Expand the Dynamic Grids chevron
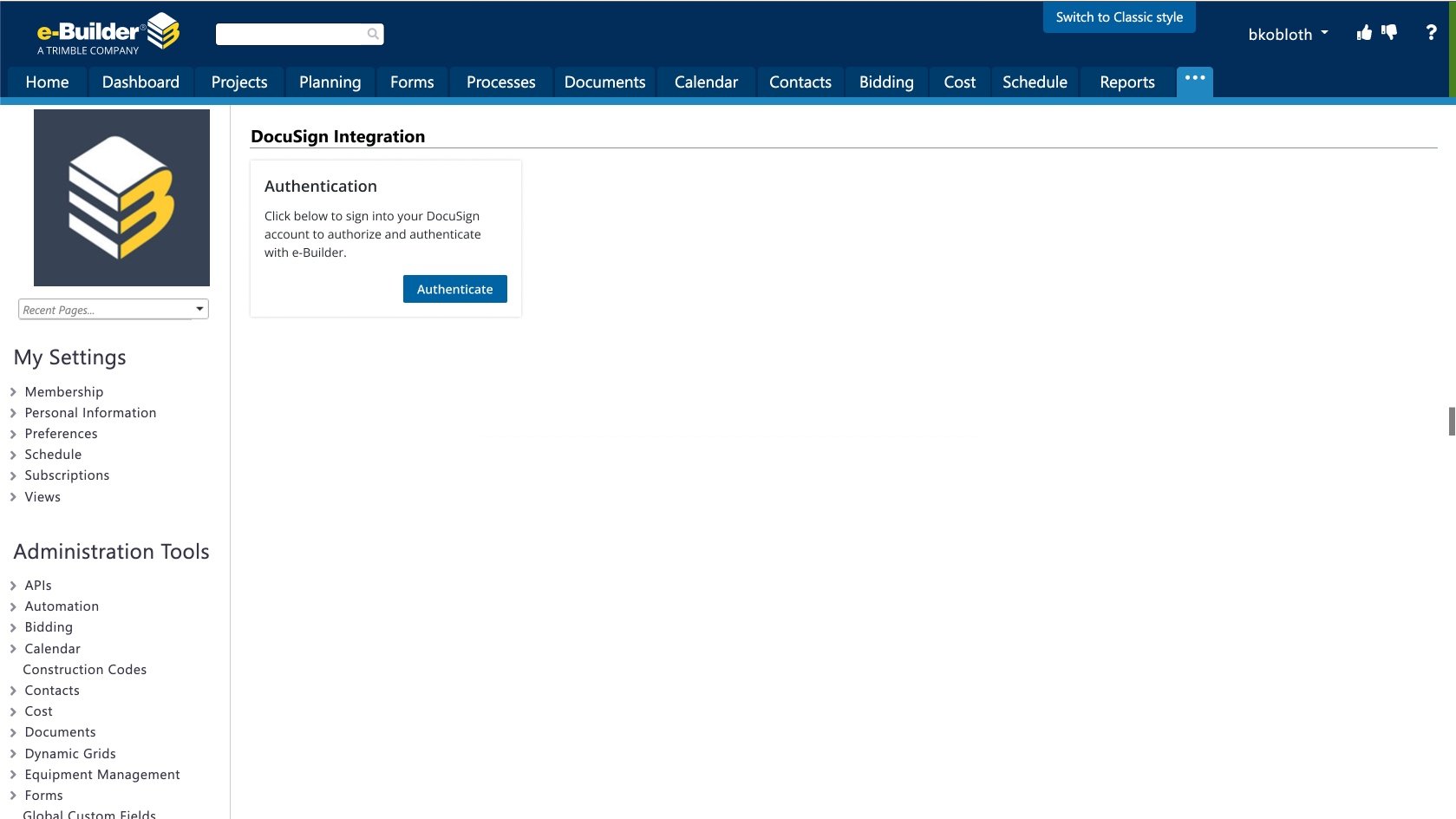 pyautogui.click(x=13, y=754)
